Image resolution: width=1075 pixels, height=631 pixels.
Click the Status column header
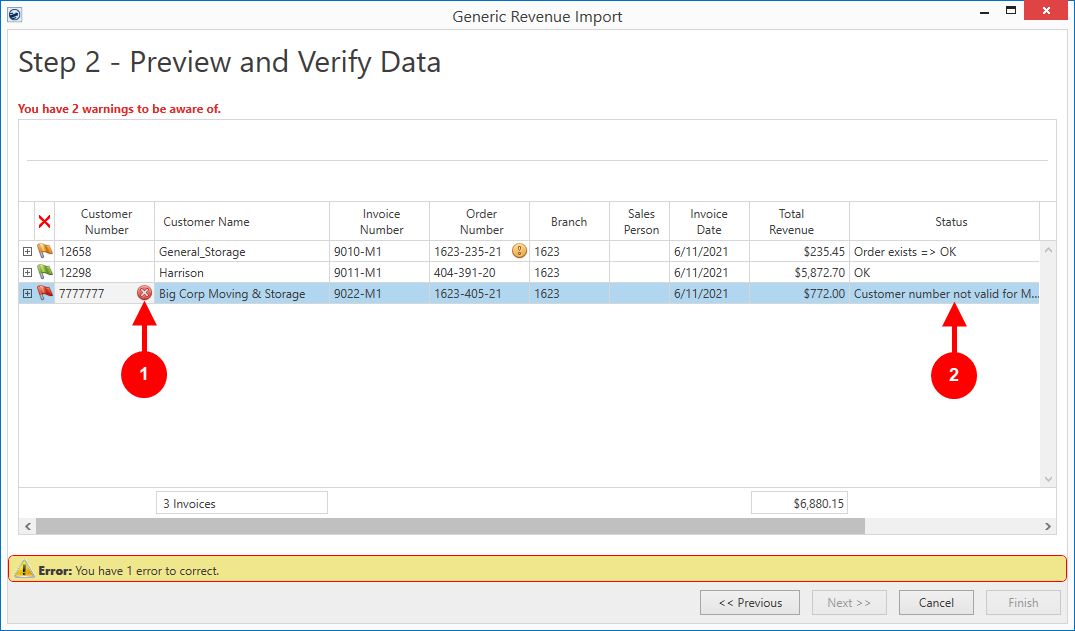(x=950, y=222)
